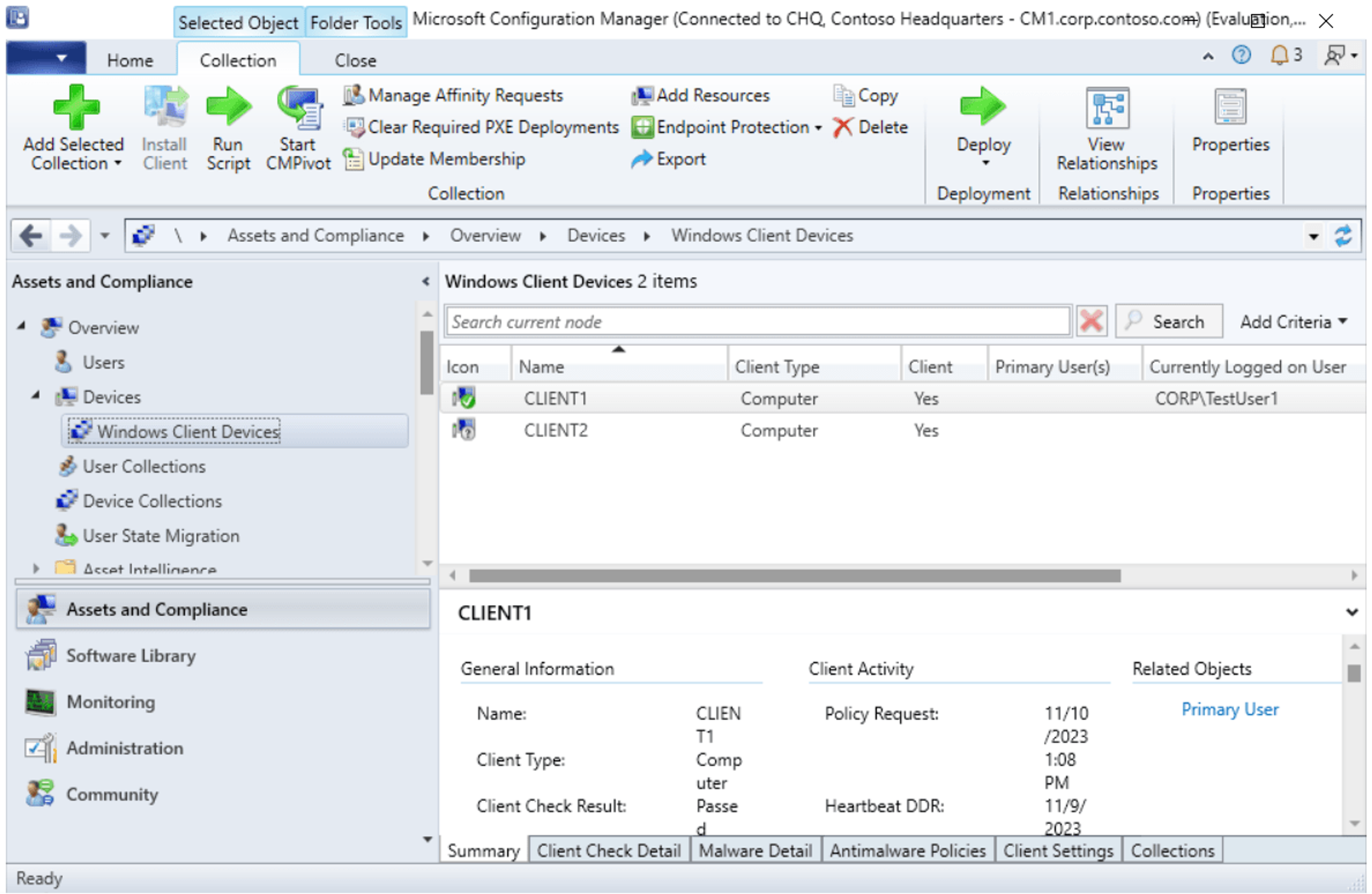
Task: Refresh the view with refresh icon
Action: tap(1344, 236)
